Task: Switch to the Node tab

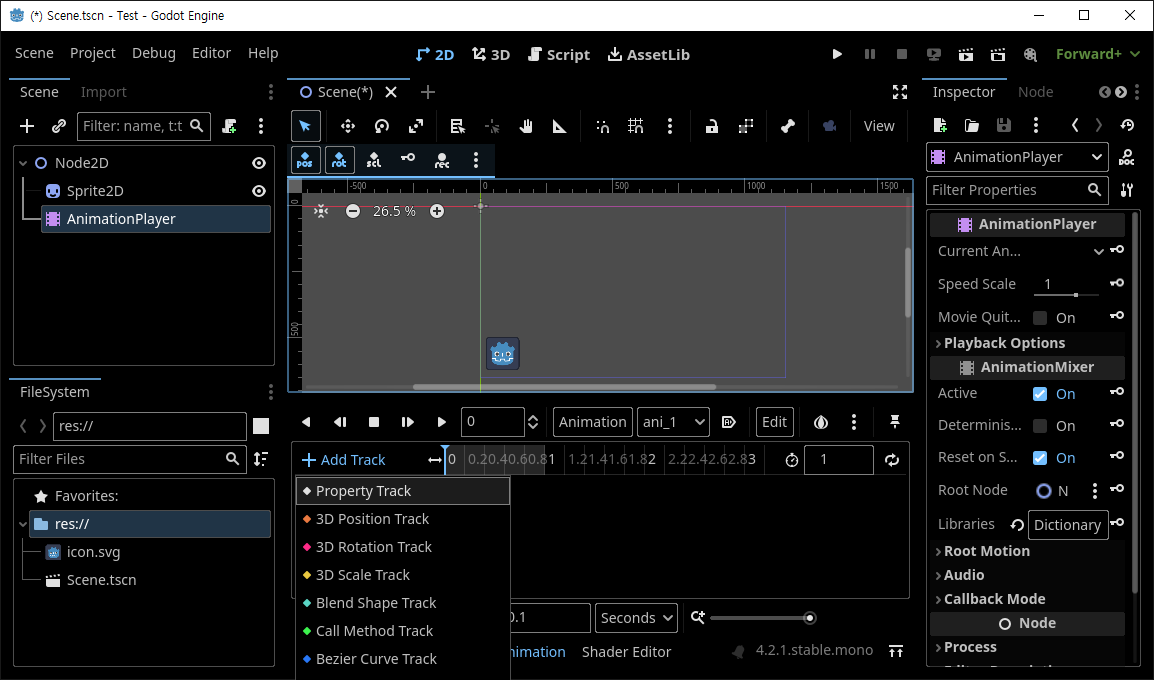Action: point(1035,92)
